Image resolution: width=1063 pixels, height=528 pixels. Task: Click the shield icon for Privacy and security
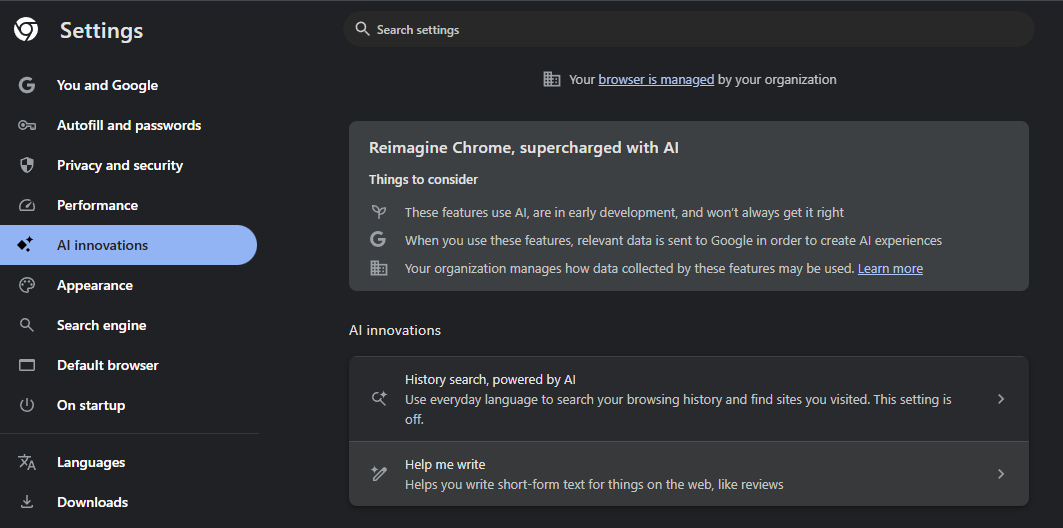pyautogui.click(x=26, y=165)
